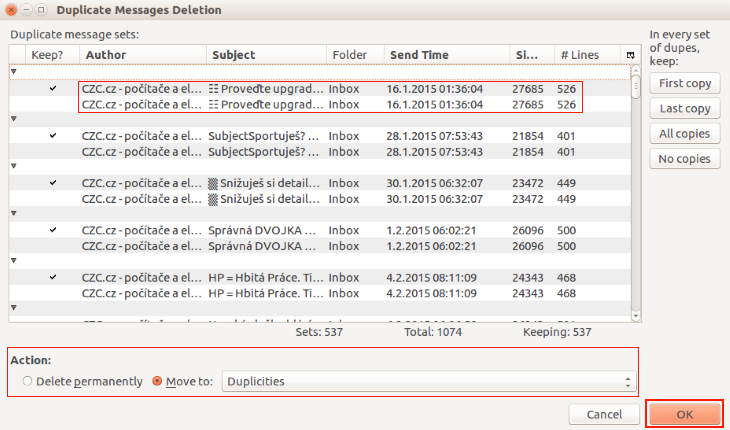This screenshot has height=430, width=730.
Task: Collapse the second duplicate set above the 28.1.2015 messages
Action: click(14, 119)
